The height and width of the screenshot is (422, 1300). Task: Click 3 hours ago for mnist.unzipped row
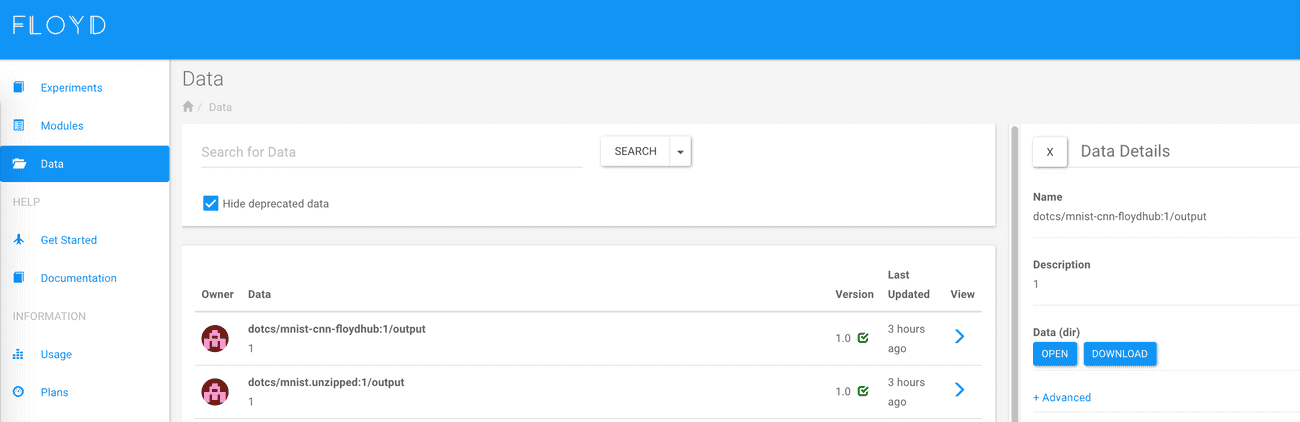[906, 392]
